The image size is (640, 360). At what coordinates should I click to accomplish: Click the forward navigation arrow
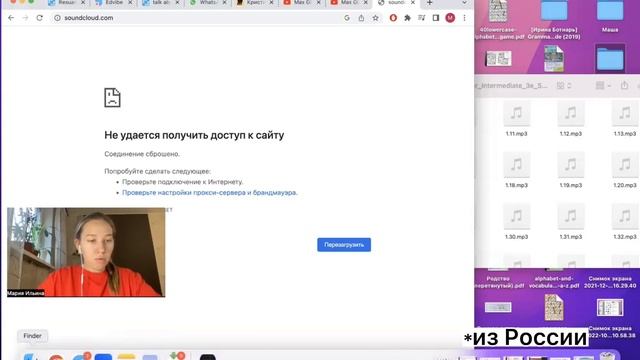coord(25,18)
